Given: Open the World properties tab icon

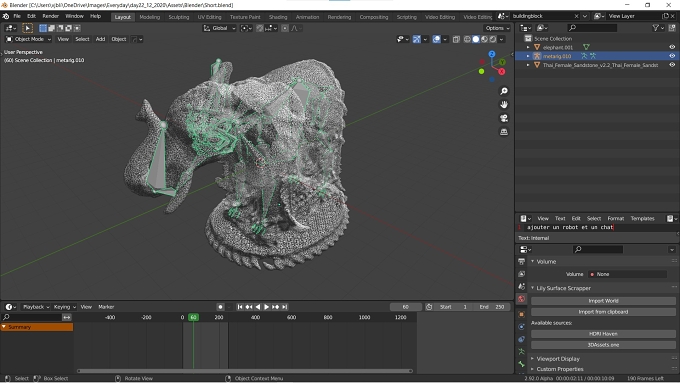Looking at the screenshot, I should pos(521,298).
